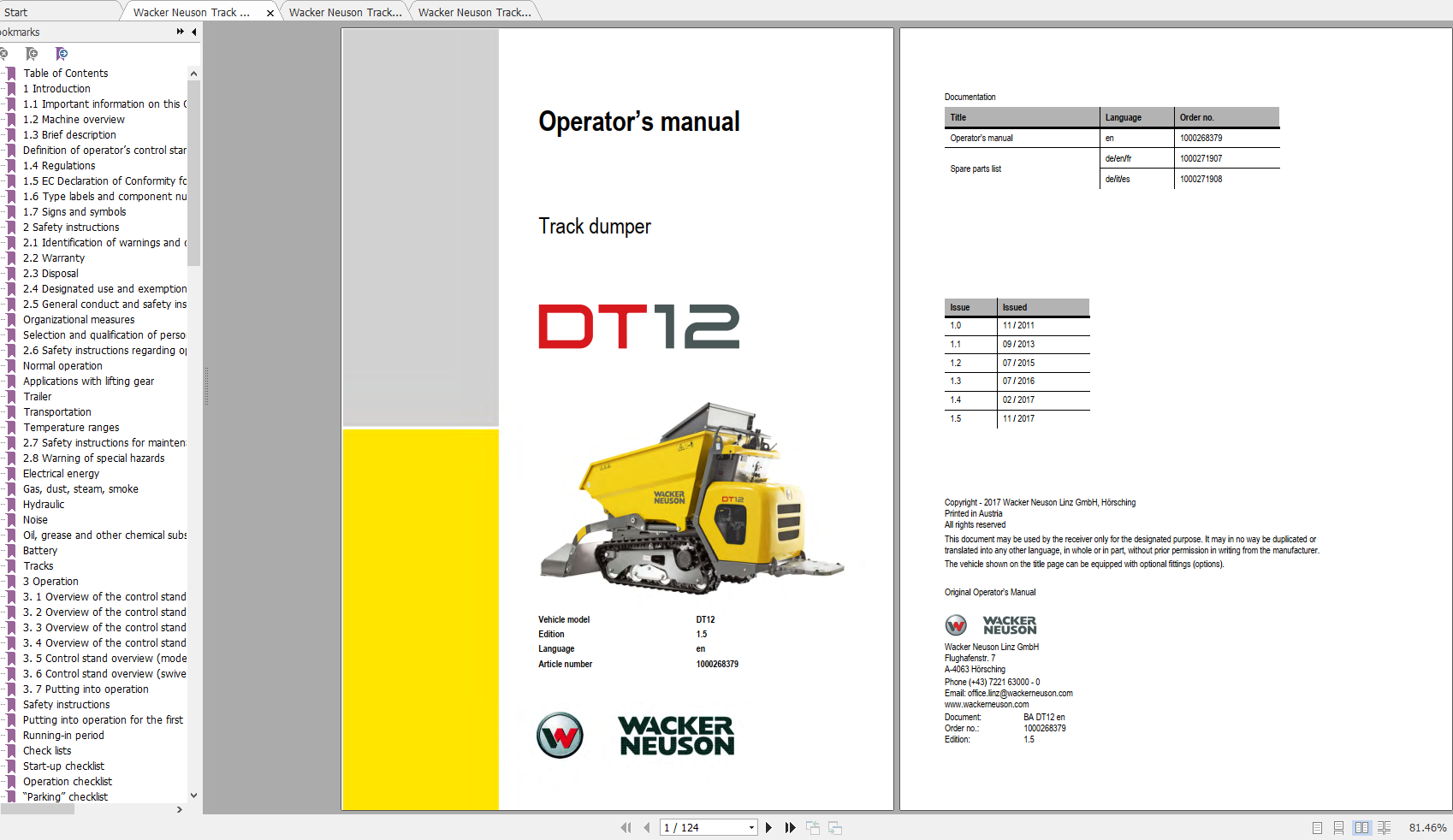Select continuous facing page layout
Image resolution: width=1453 pixels, height=840 pixels.
pos(1384,828)
